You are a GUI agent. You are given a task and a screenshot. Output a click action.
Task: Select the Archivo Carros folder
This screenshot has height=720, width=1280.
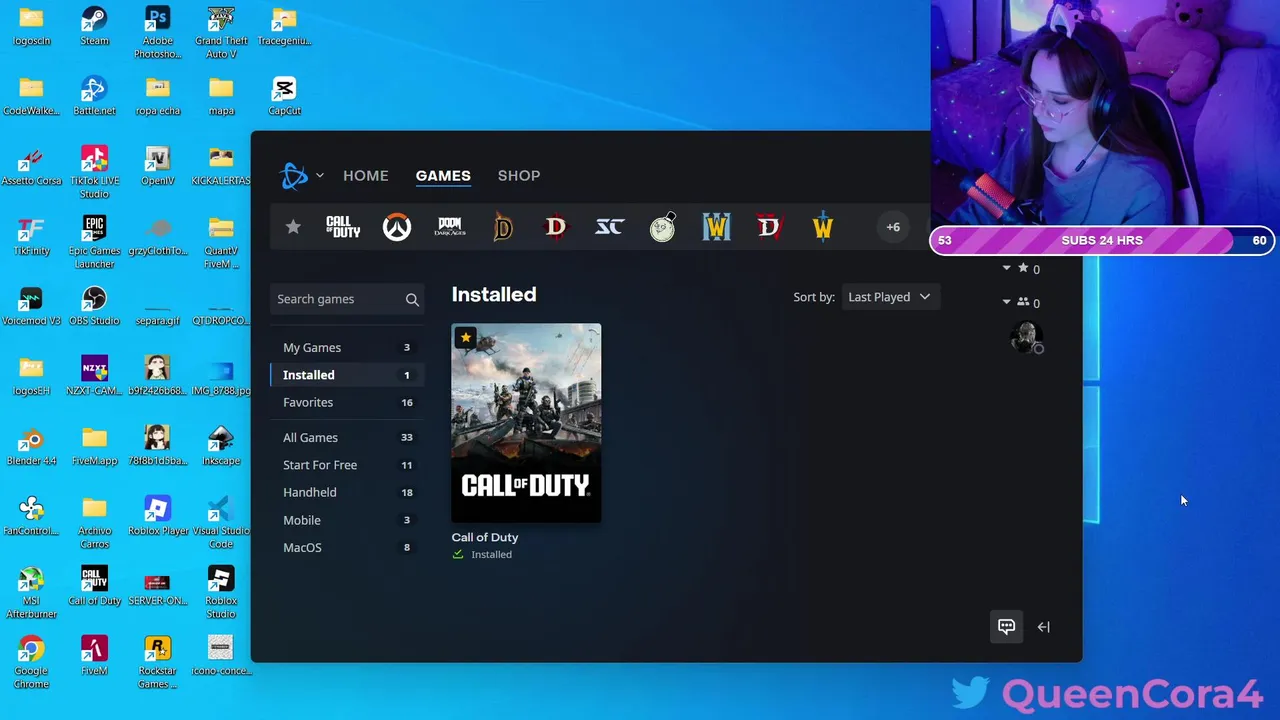tap(94, 523)
